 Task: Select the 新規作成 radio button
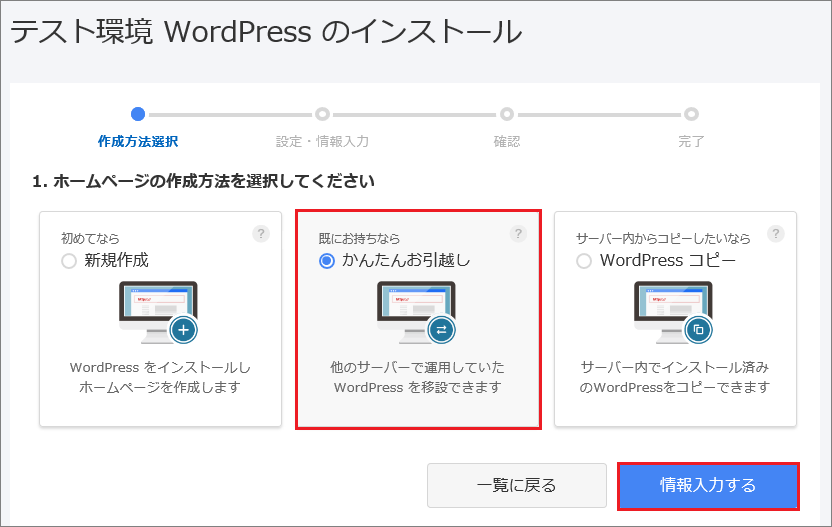tap(69, 261)
